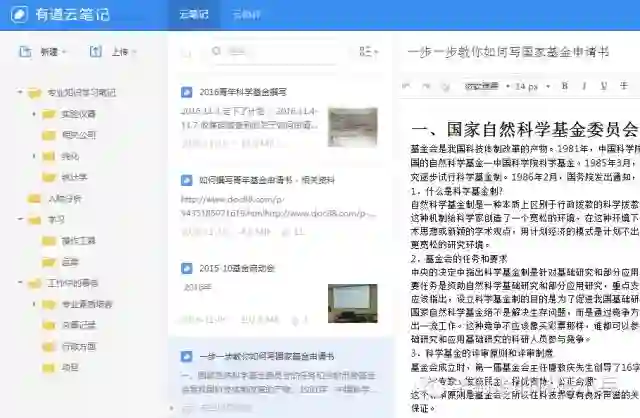Click the line 1、什么是科学基金制?
Viewport: 640px width, 418px height.
pos(457,191)
